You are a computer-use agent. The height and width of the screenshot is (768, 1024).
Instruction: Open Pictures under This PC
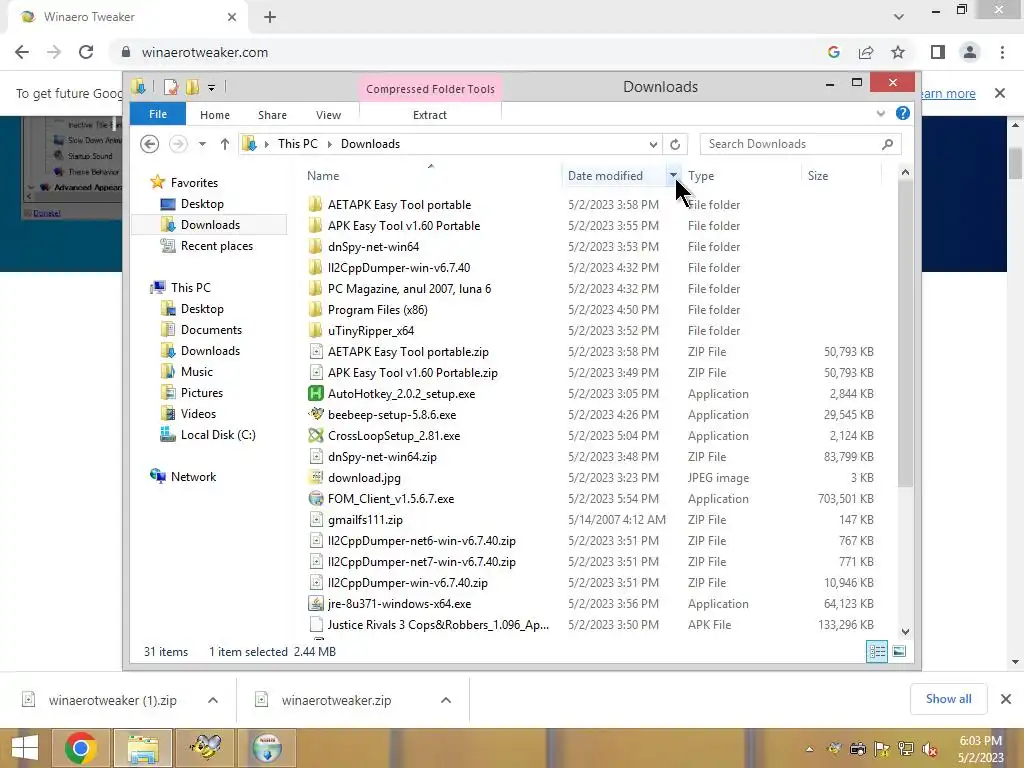(x=202, y=392)
